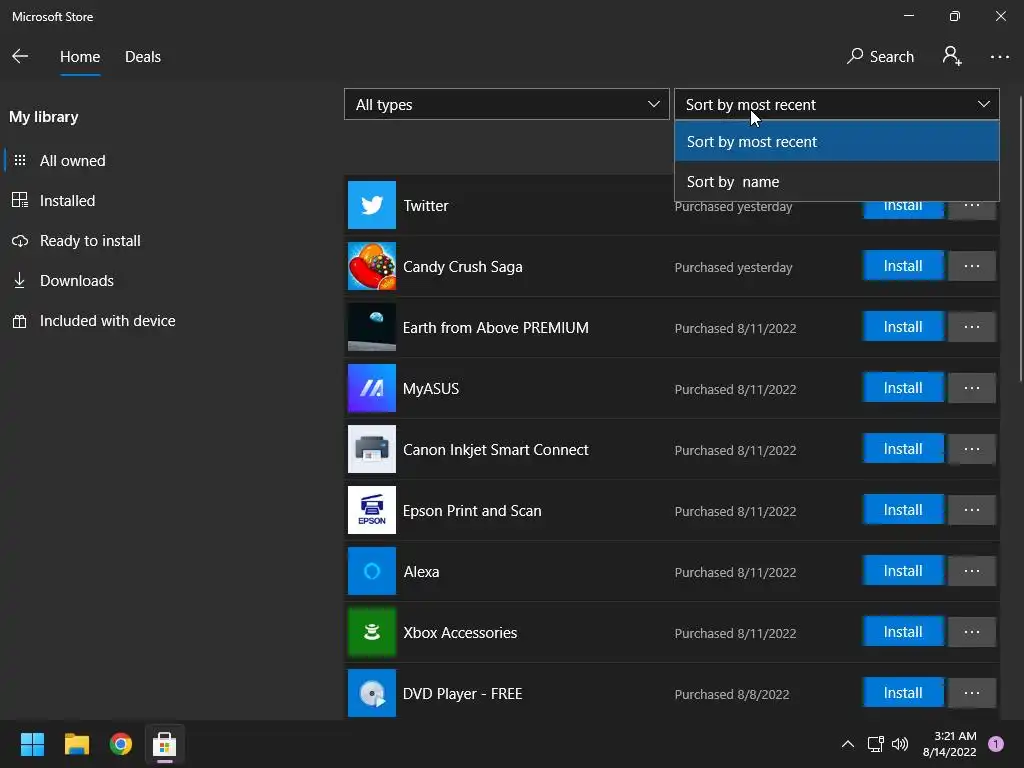Click the Alexa app icon
Viewport: 1024px width, 768px height.
(372, 571)
